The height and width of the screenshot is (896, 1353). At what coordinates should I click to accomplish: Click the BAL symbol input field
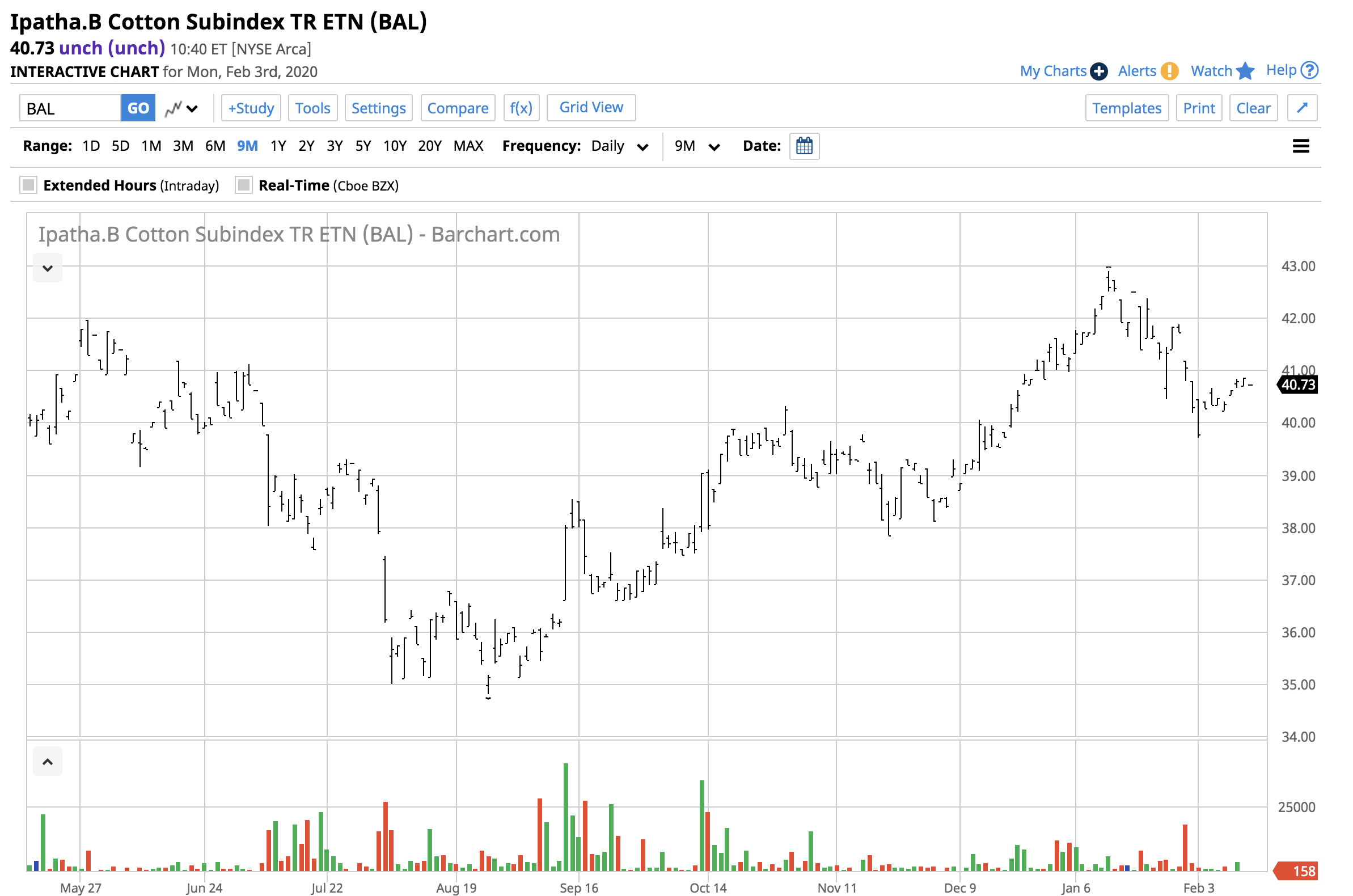point(70,108)
